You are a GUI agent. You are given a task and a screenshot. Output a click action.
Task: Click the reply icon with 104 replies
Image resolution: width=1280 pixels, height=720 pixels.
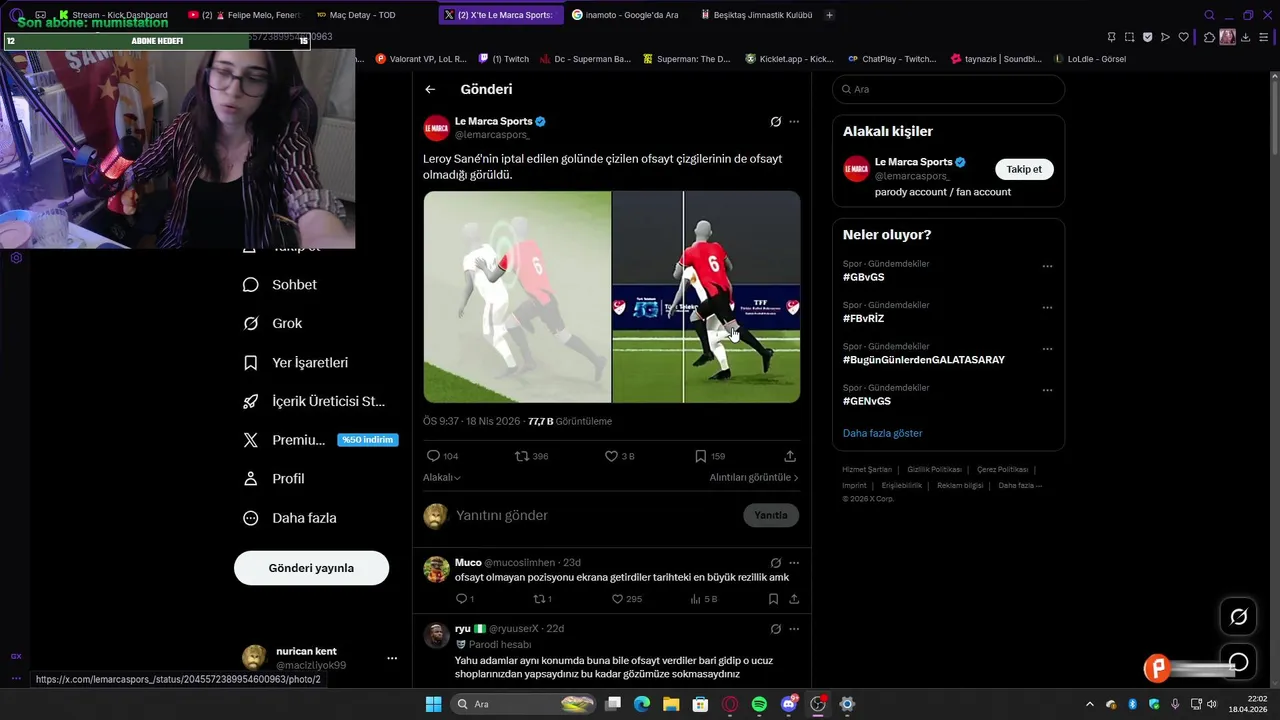click(433, 456)
